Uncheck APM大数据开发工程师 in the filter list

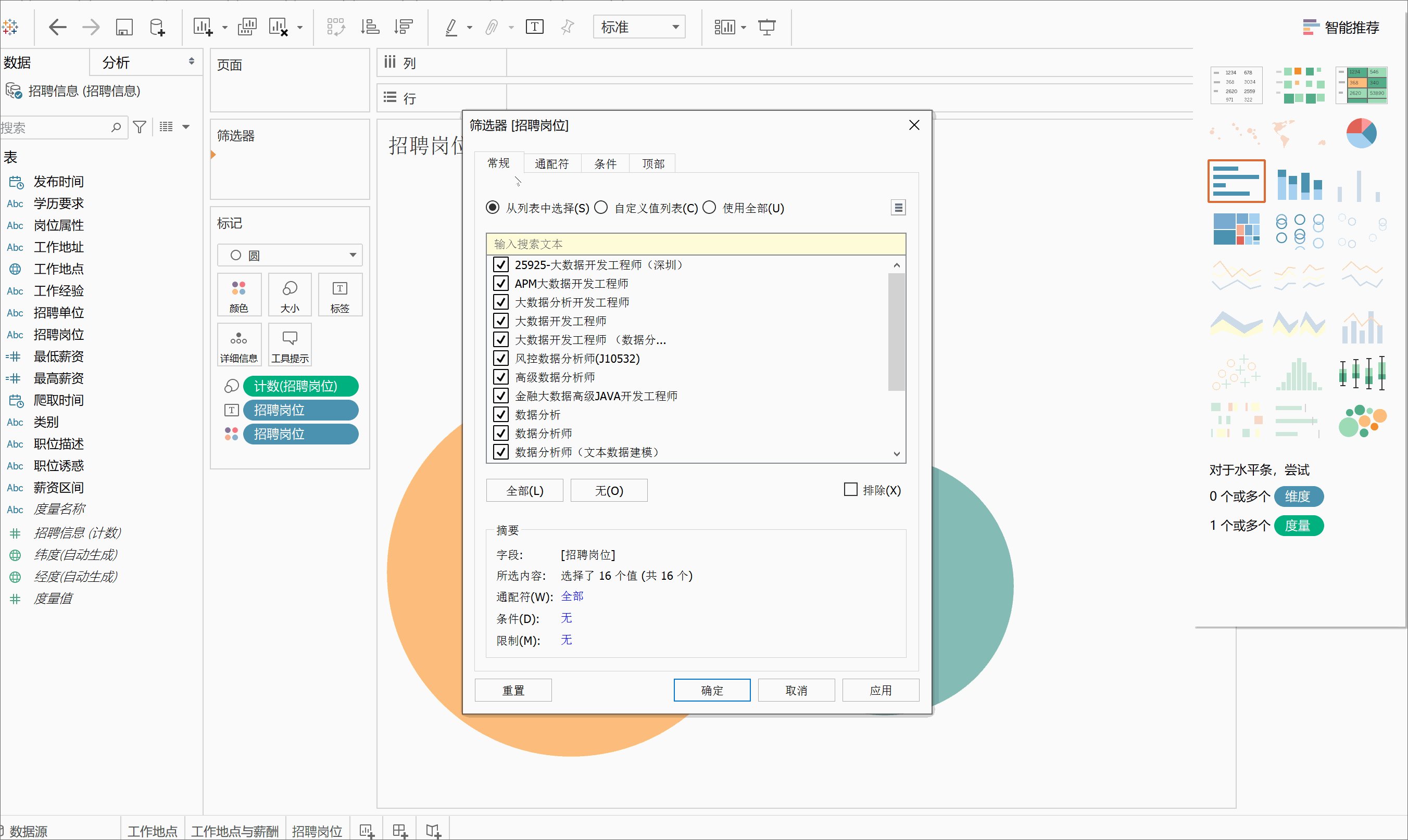pyautogui.click(x=500, y=283)
